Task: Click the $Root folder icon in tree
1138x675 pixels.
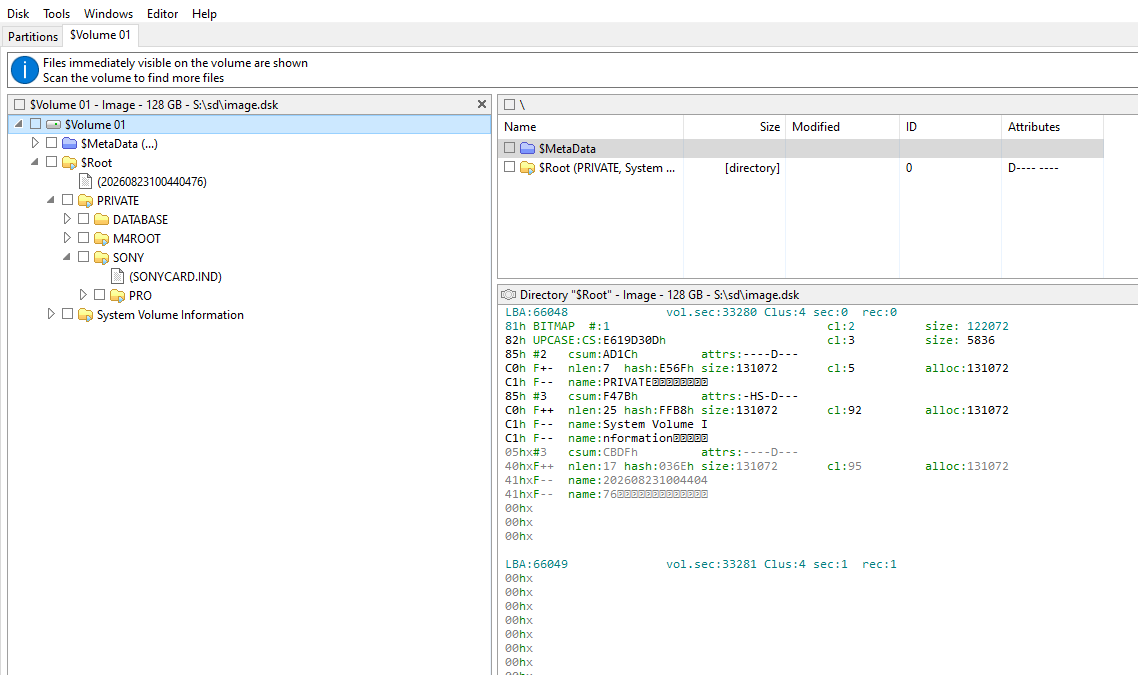Action: (70, 163)
